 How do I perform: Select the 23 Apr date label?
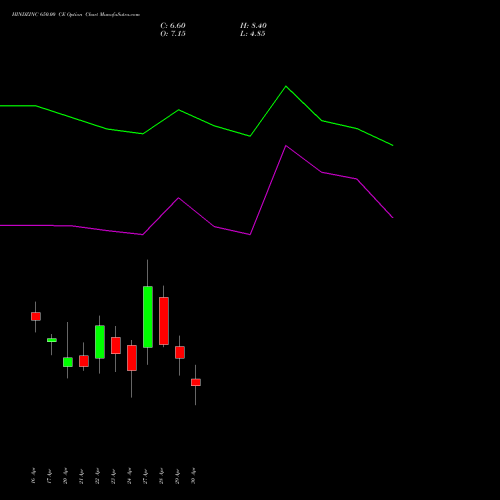[113, 476]
